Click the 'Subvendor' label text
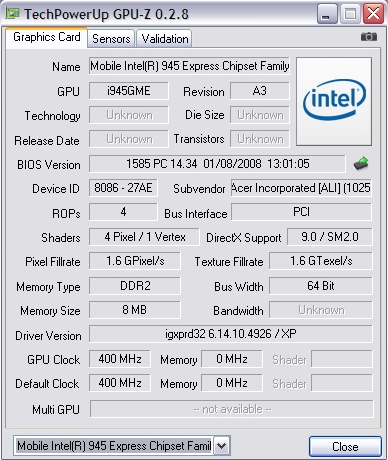Screen dimensions: 388x460 click(199, 189)
